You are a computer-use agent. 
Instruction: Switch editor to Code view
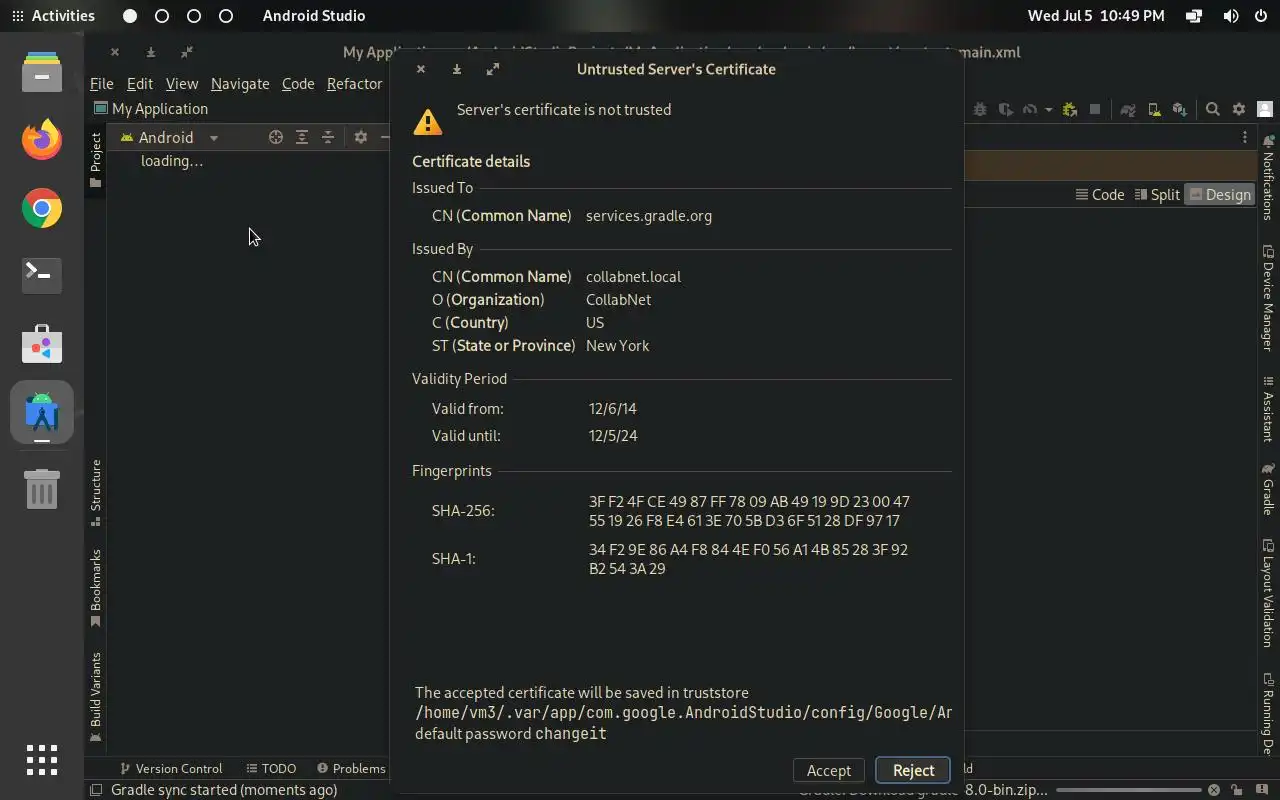1100,195
